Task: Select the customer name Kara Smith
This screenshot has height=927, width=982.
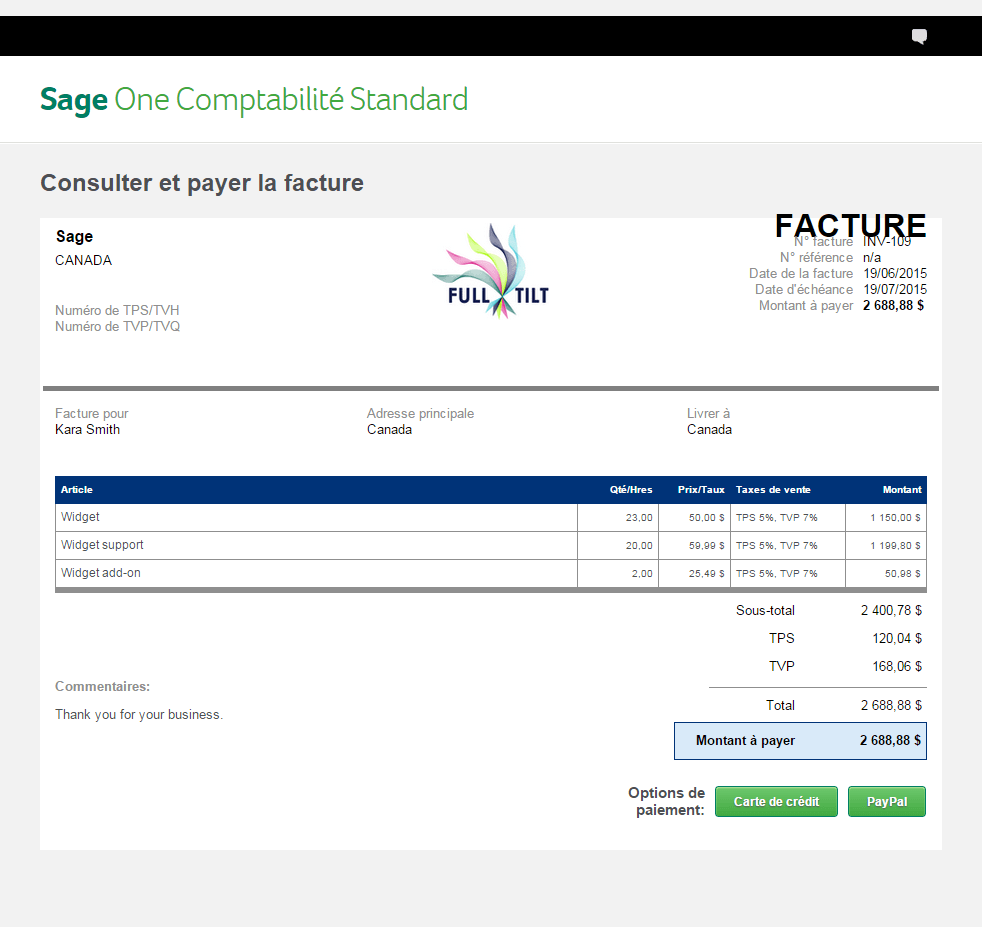Action: 87,430
